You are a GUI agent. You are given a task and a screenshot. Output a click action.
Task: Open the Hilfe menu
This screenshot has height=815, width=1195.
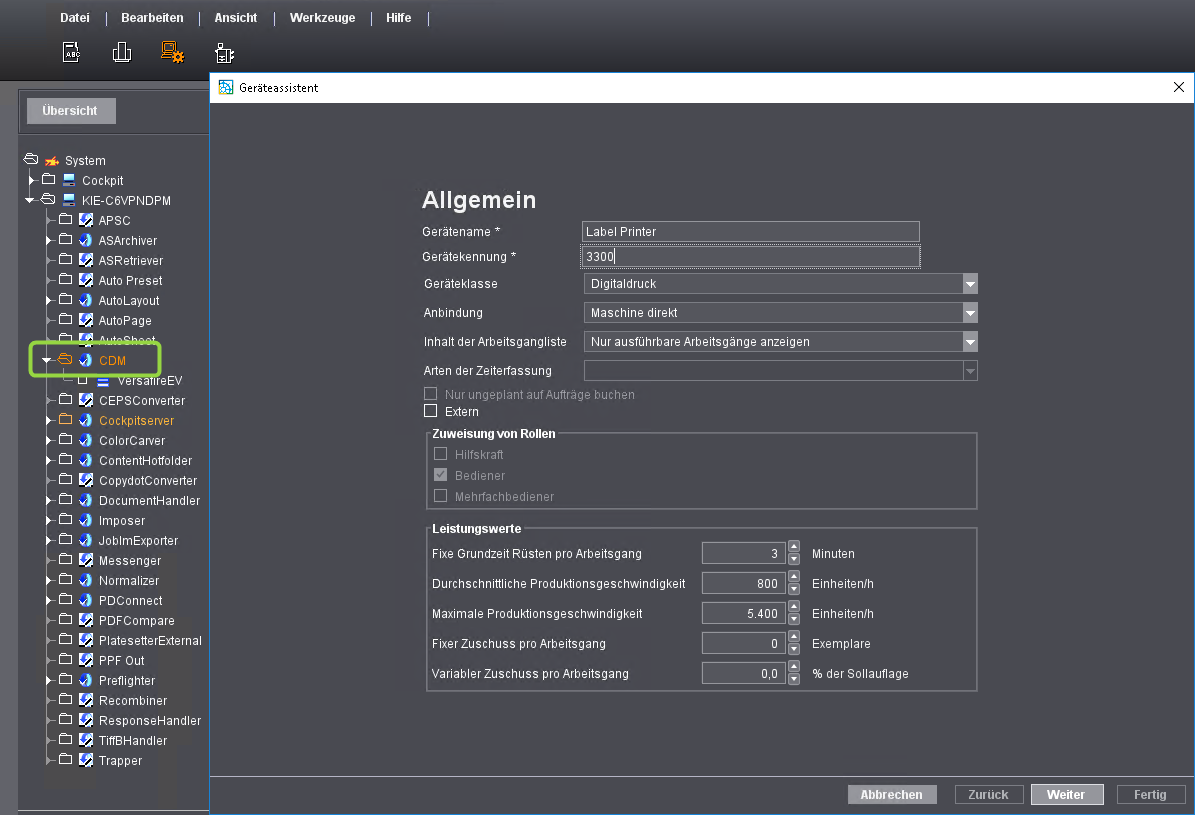click(399, 18)
